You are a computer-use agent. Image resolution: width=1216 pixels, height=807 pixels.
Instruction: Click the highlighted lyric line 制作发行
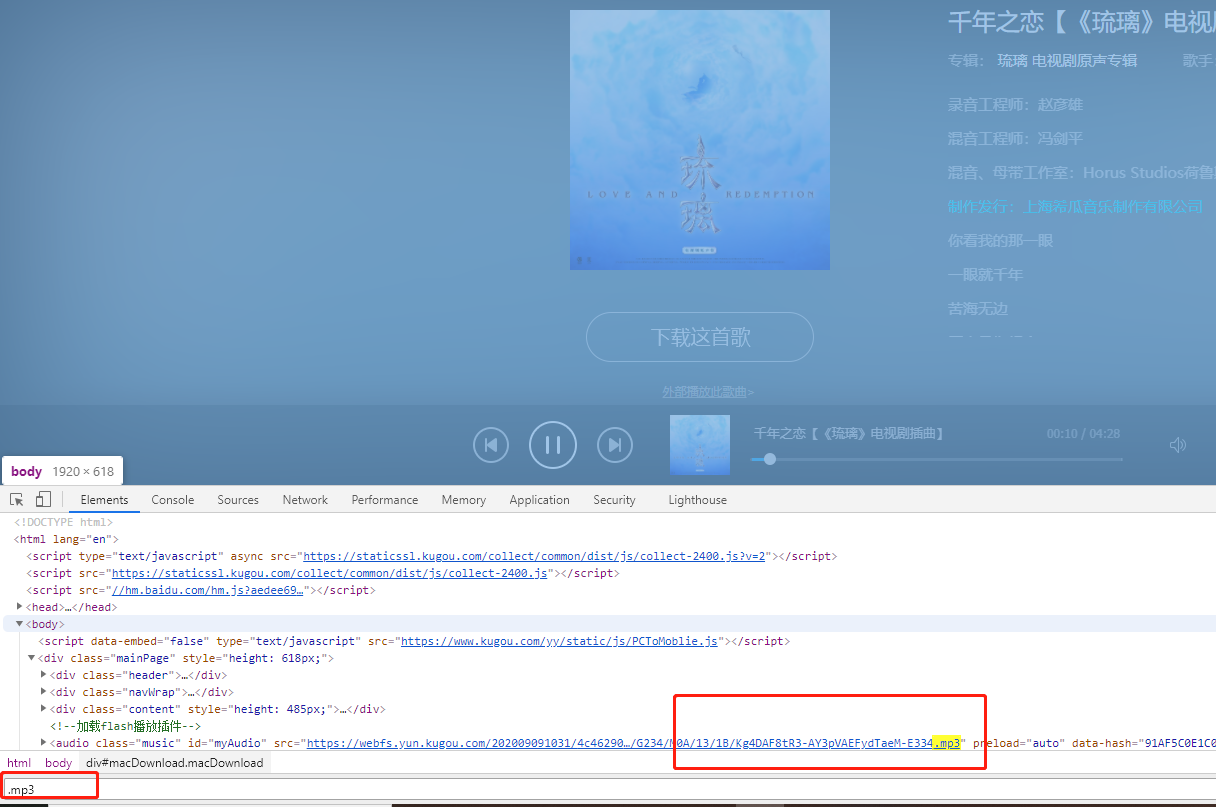(1075, 206)
